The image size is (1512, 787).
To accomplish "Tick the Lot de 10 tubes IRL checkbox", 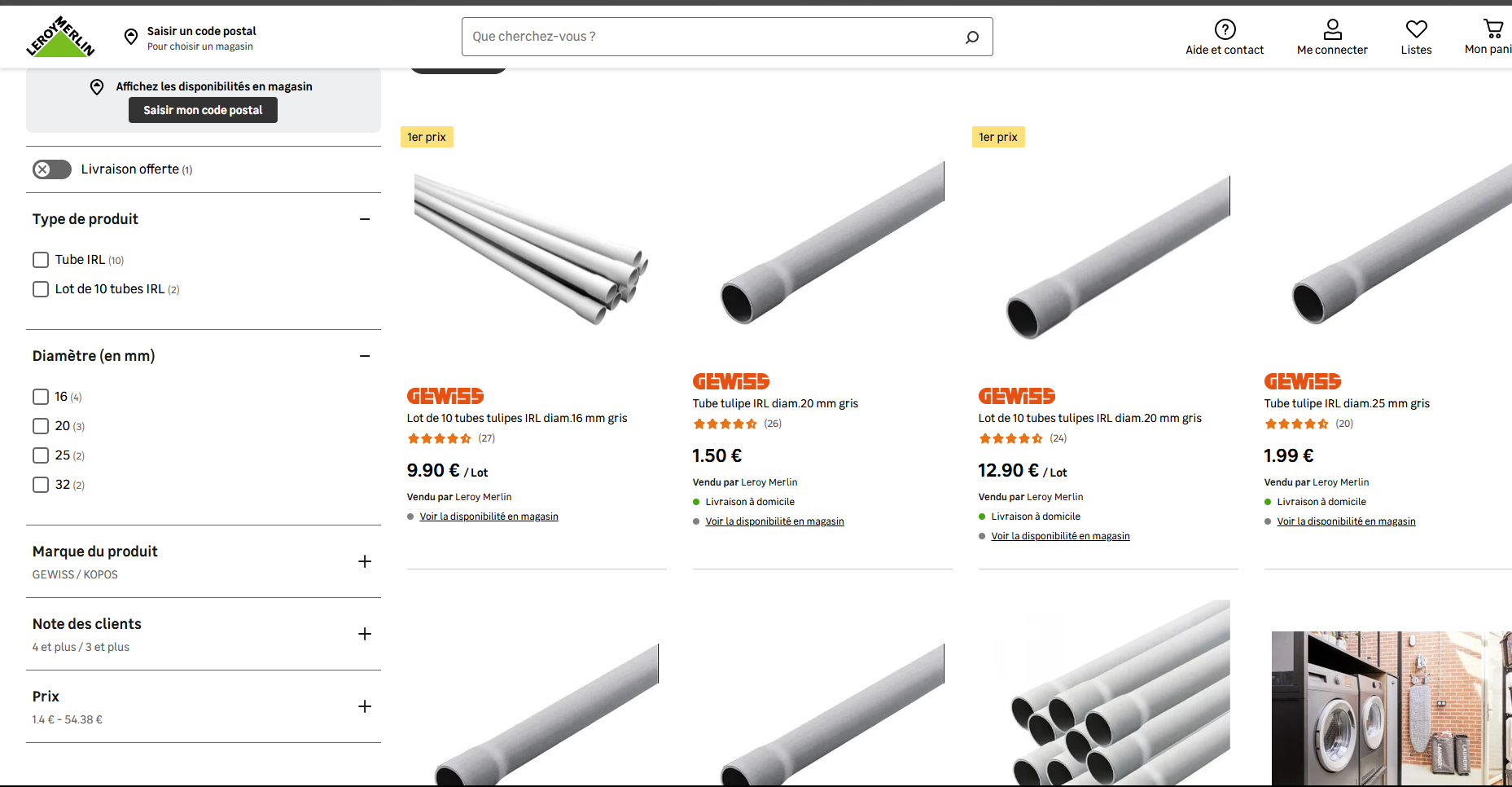I will click(41, 289).
